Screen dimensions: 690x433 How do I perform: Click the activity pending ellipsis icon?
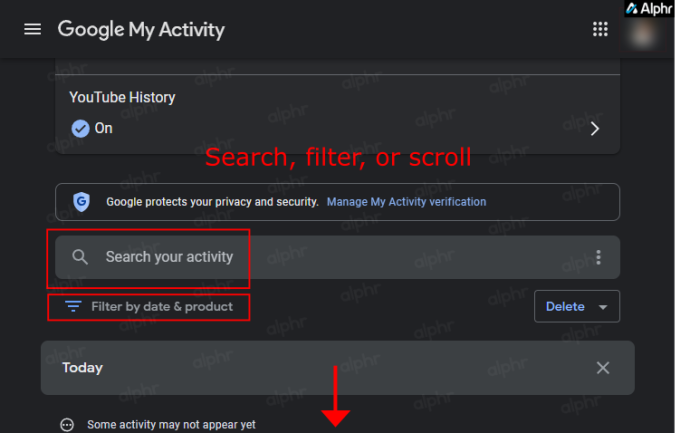pyautogui.click(x=67, y=425)
